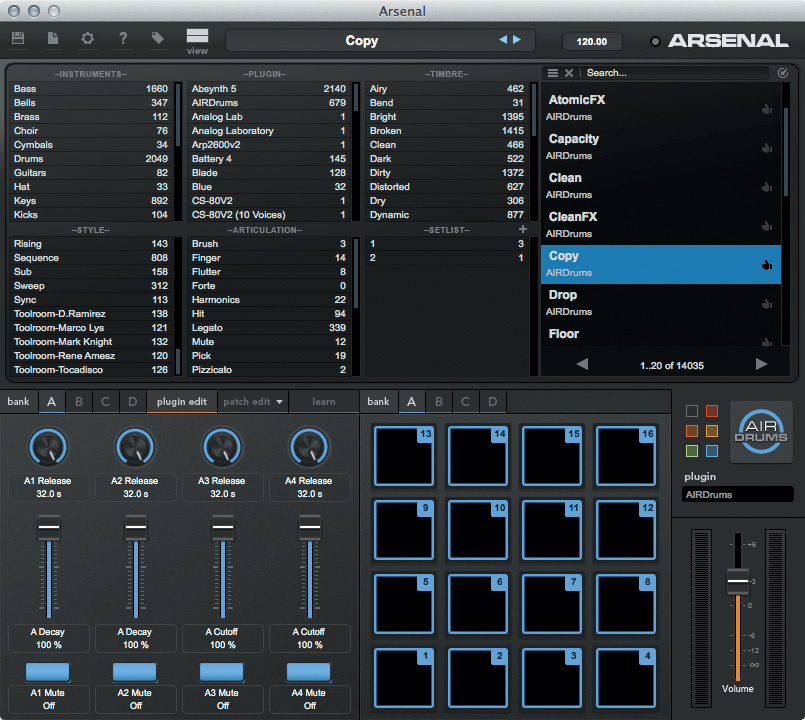Select Drums in the Instruments list
Viewport: 805px width, 720px height.
[91, 159]
